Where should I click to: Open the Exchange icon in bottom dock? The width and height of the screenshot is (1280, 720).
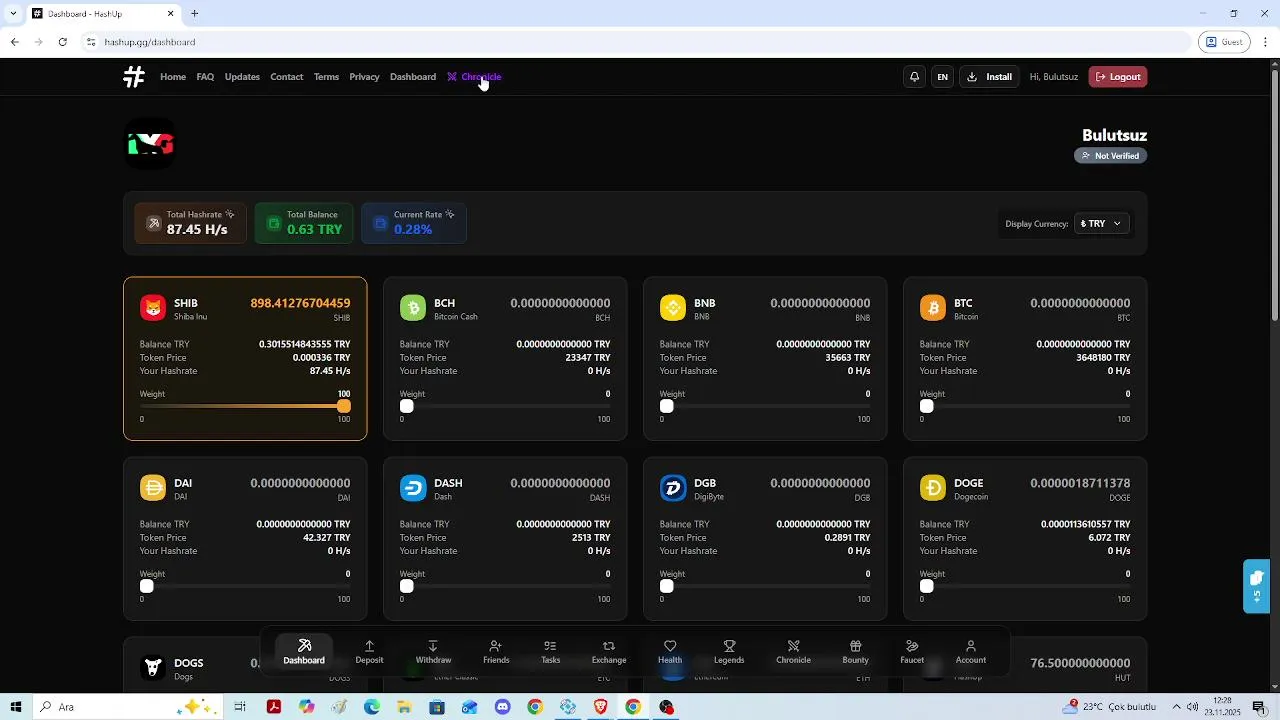[609, 652]
